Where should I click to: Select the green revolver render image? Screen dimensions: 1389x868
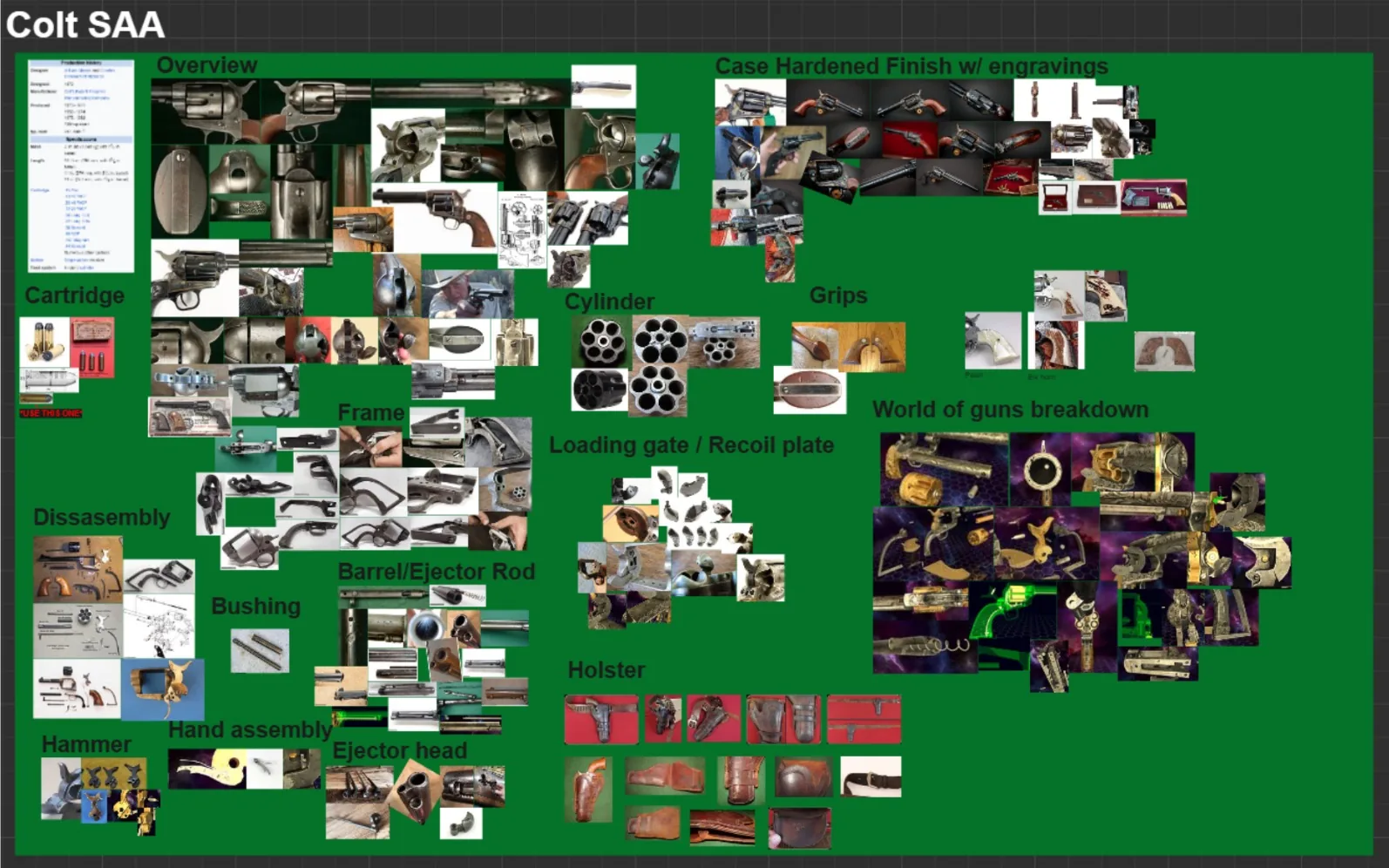coord(1013,615)
